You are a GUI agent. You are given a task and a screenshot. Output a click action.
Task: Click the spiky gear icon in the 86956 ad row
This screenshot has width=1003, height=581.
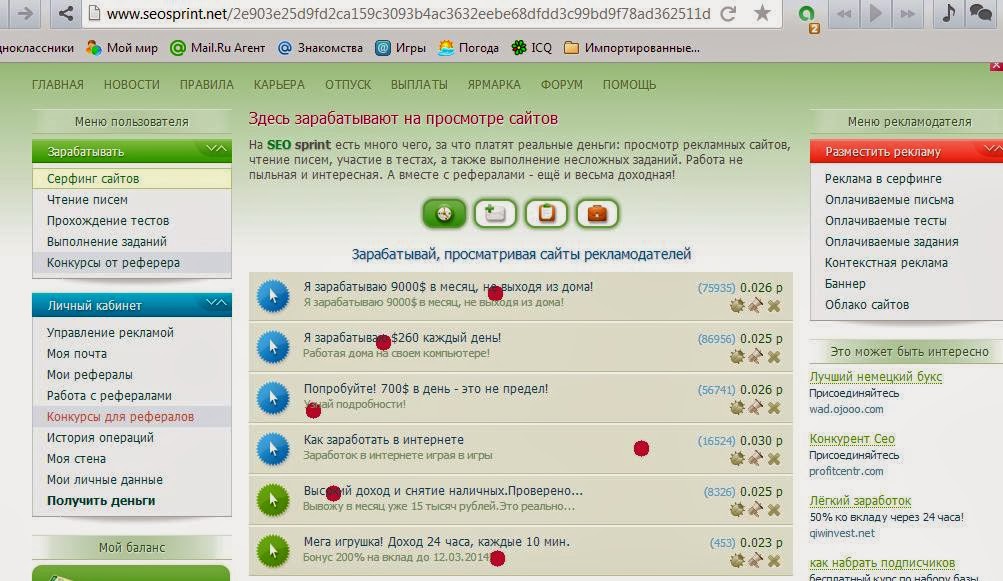[x=737, y=356]
